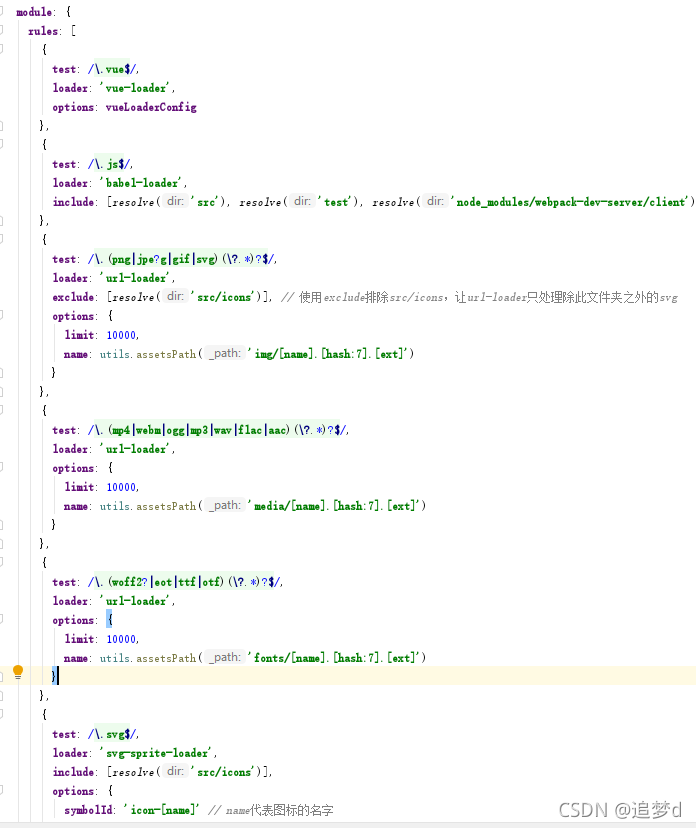Click 'src/icons' in the svg-sprite-loader include line
Image resolution: width=696 pixels, height=828 pixels.
pyautogui.click(x=225, y=773)
